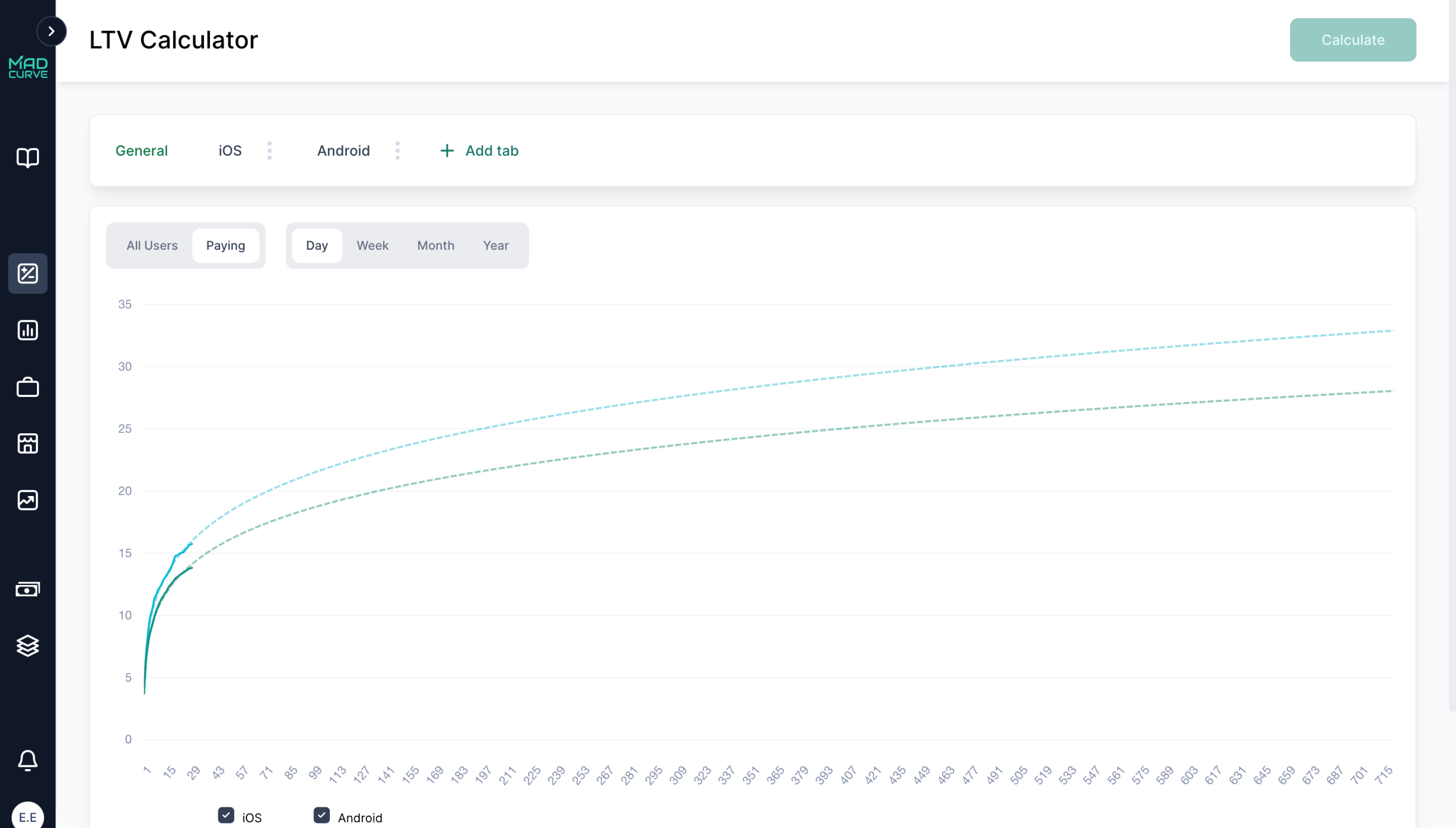Open the briefcase section in sidebar

tap(27, 387)
